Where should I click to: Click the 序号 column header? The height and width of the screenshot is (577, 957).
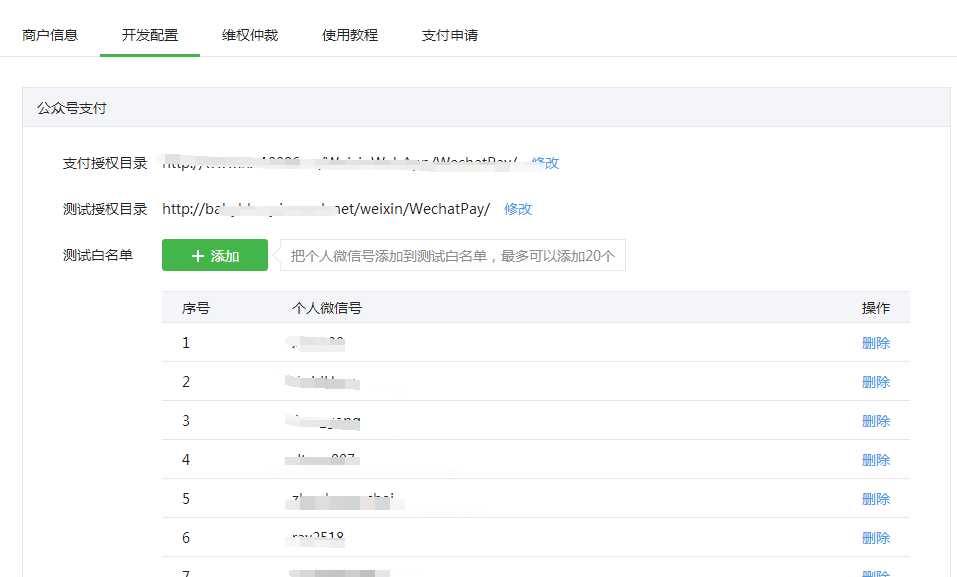[196, 308]
